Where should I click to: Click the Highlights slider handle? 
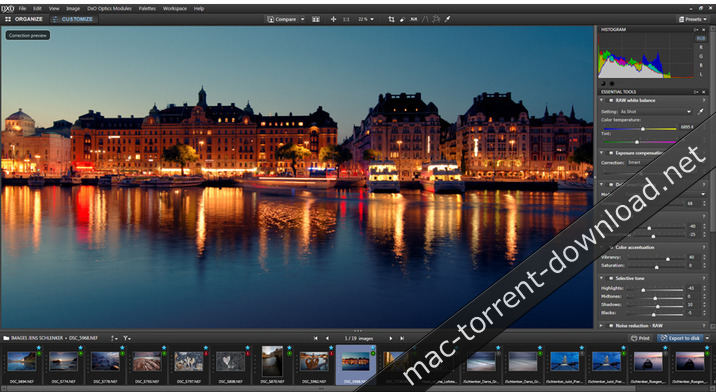tap(643, 290)
